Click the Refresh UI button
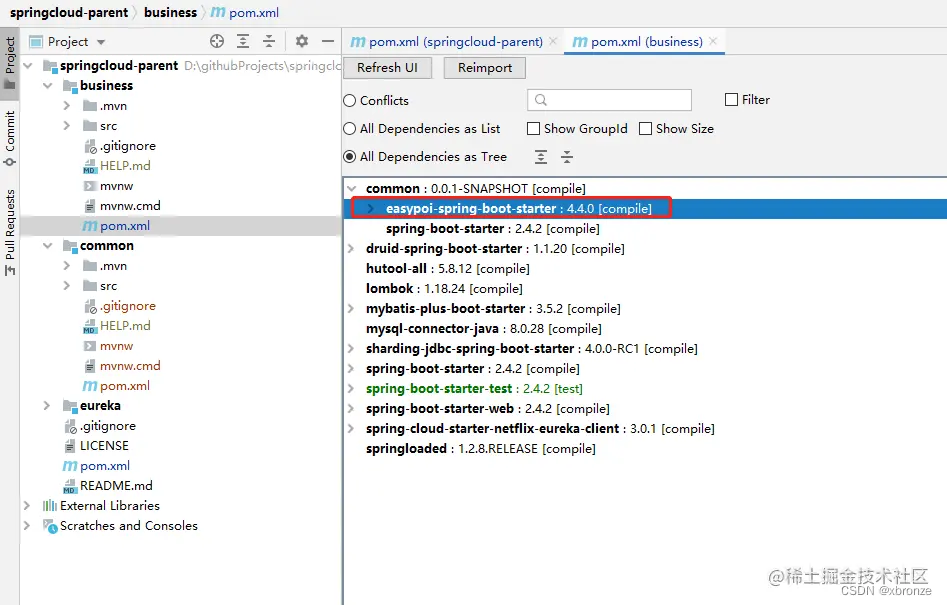This screenshot has height=605, width=947. [387, 68]
